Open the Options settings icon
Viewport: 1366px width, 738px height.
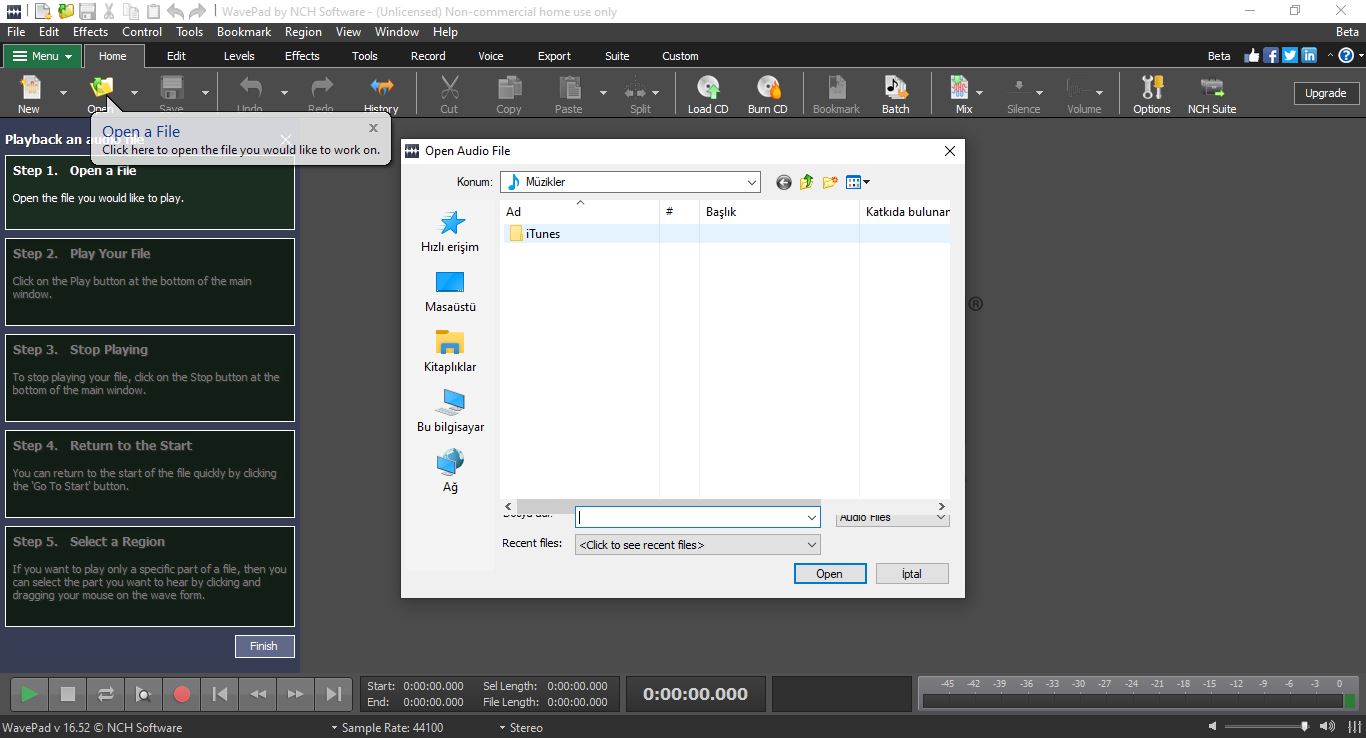[x=1152, y=94]
